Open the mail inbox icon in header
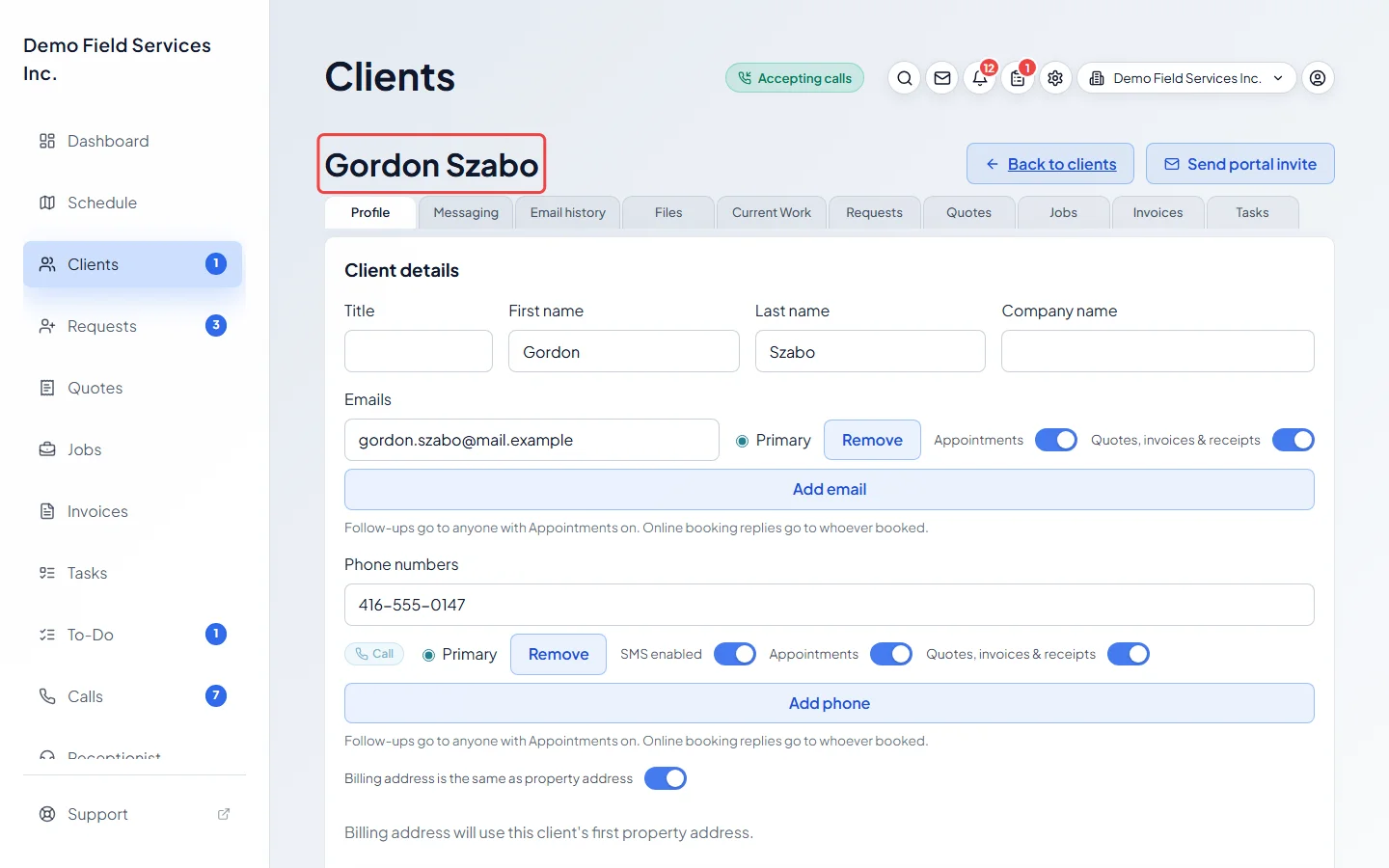Screen dimensions: 1389x868 (942, 78)
